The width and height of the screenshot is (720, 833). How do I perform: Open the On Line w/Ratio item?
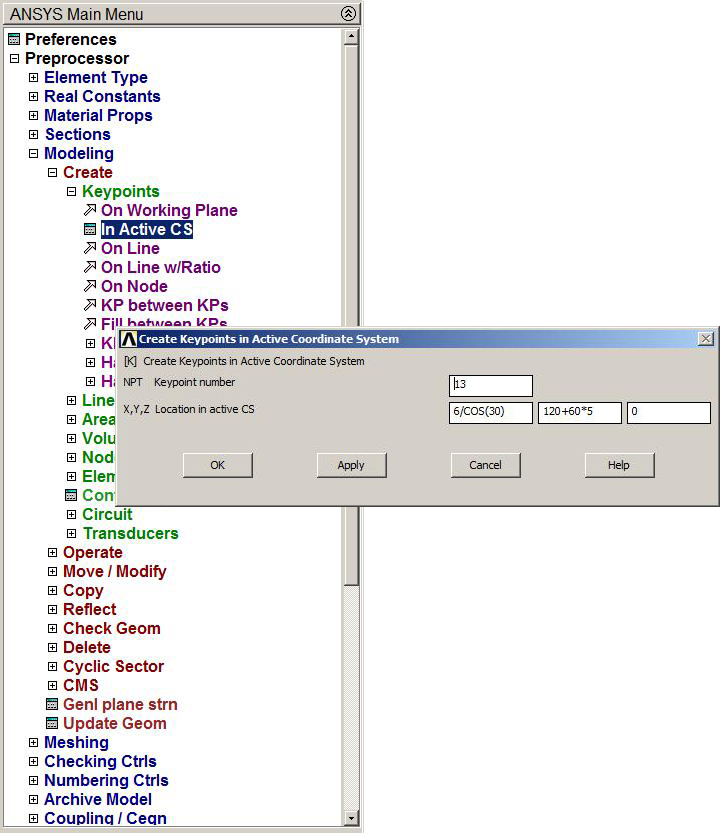coord(160,268)
